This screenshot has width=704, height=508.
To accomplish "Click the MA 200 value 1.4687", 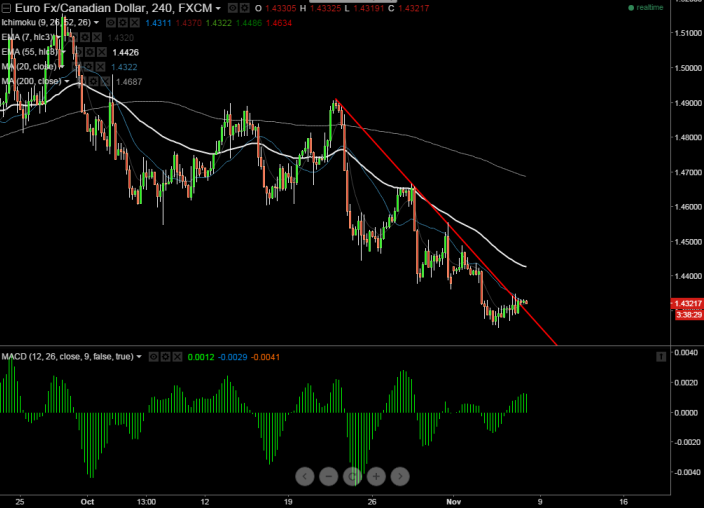I will 129,82.
